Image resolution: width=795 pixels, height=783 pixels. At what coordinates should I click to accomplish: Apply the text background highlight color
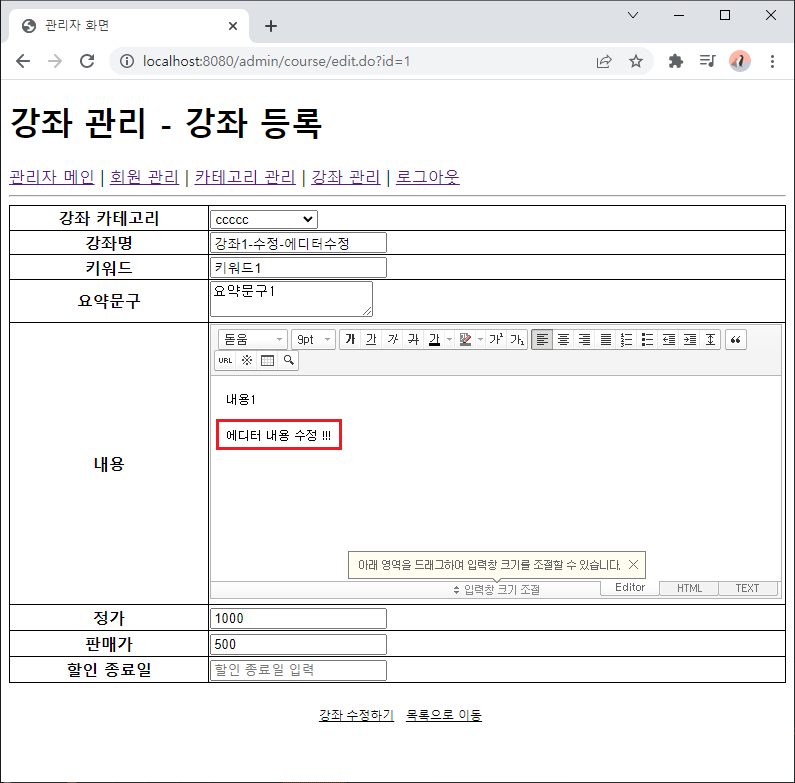pos(465,339)
